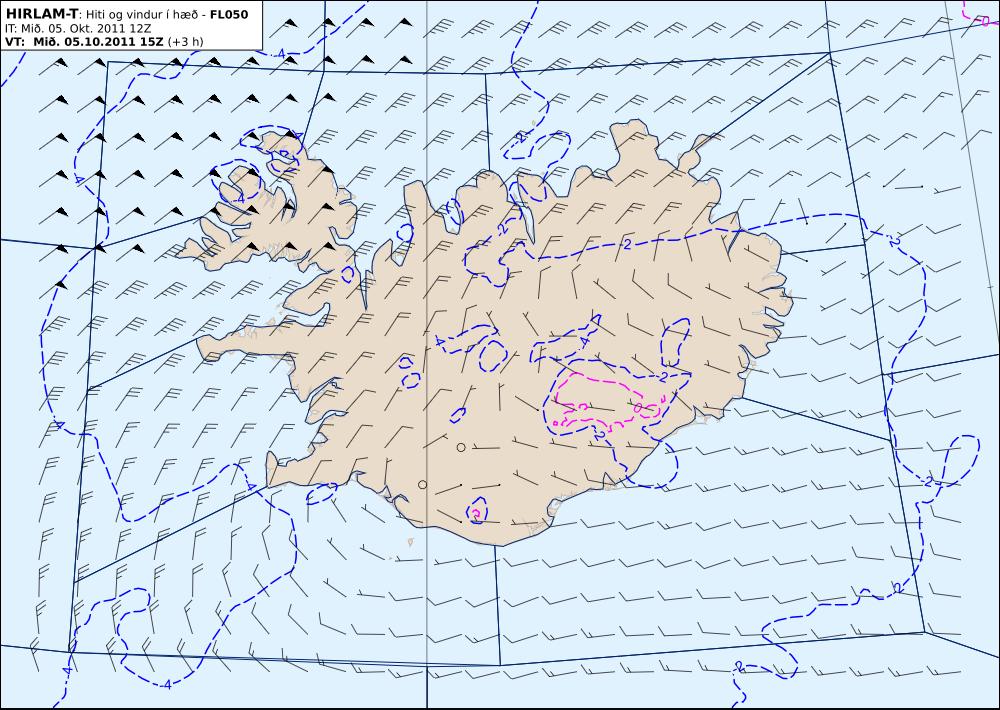
Task: Click the "IT: Mið. 05. Okt. 2011 12Z" line
Action: pyautogui.click(x=78, y=28)
